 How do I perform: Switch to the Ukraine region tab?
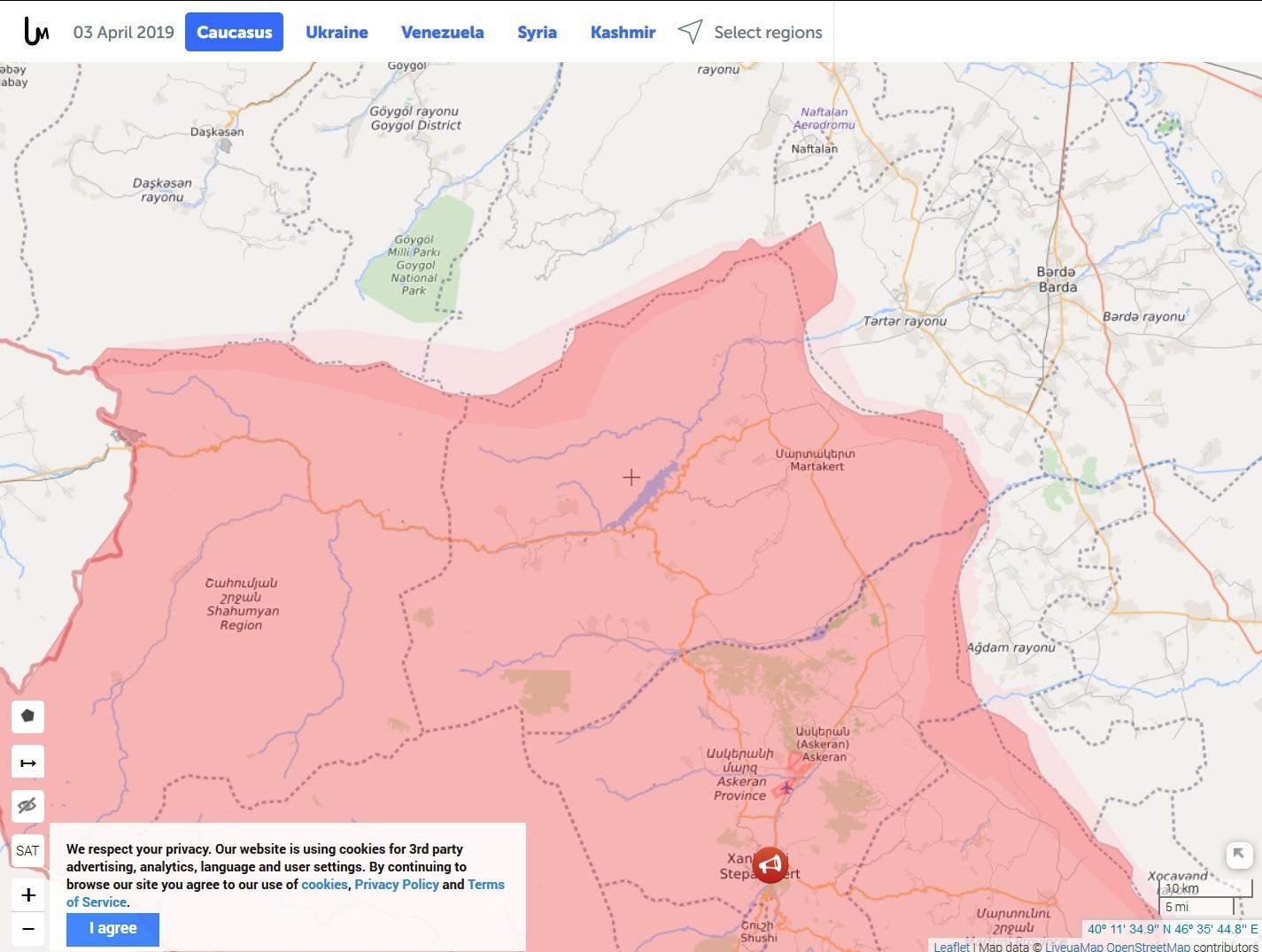337,32
